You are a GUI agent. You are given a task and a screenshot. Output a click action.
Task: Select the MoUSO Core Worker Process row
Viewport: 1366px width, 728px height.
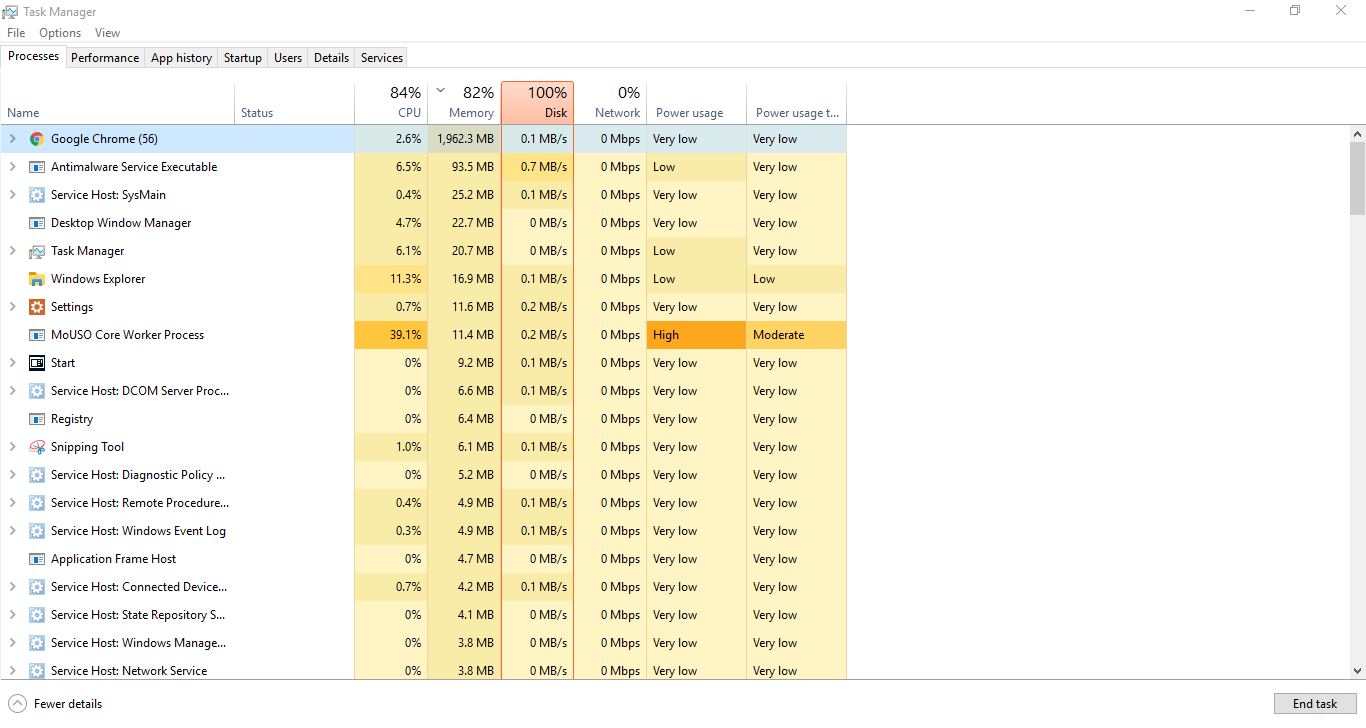tap(127, 335)
